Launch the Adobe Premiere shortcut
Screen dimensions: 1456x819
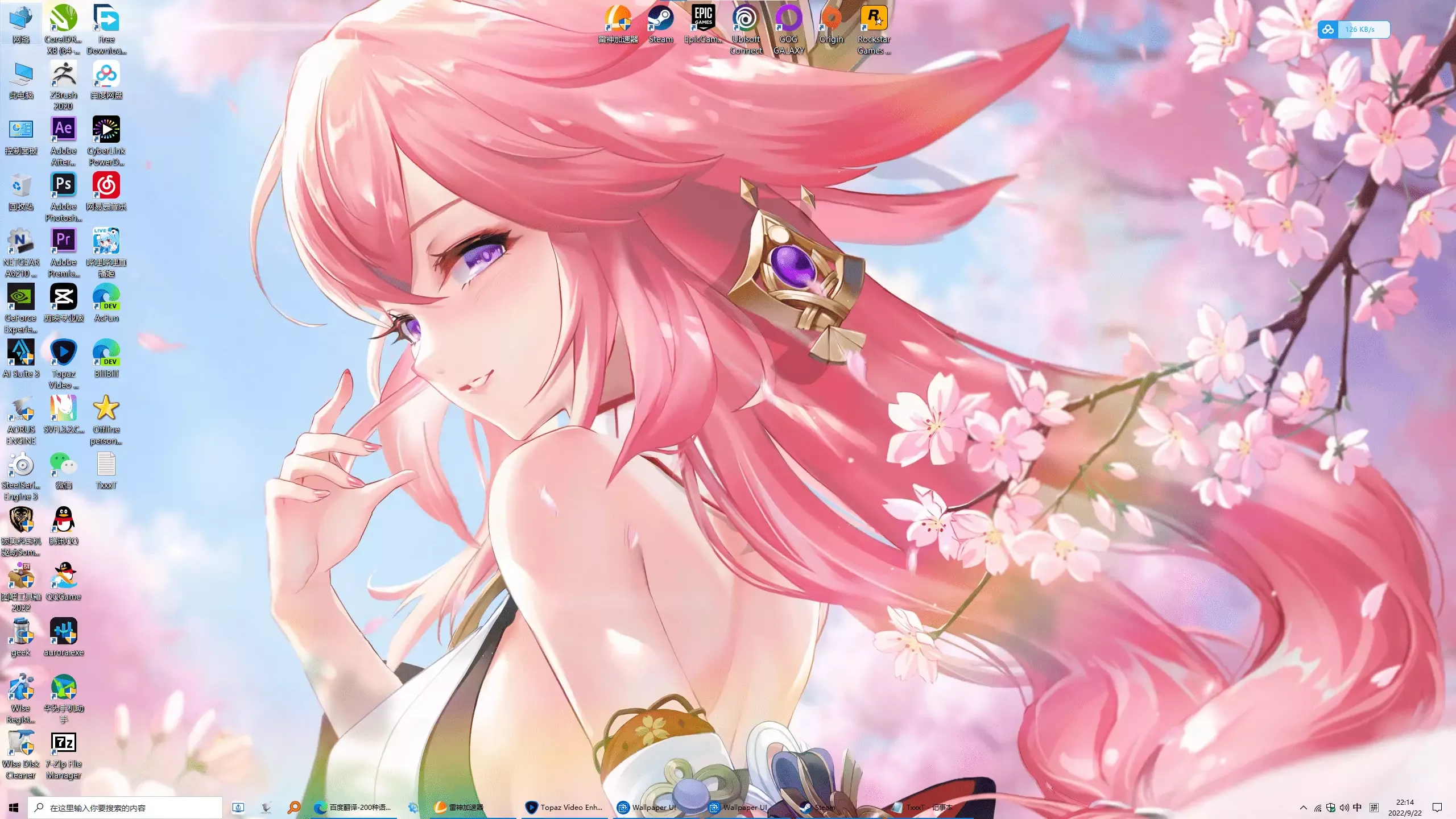pos(63,253)
